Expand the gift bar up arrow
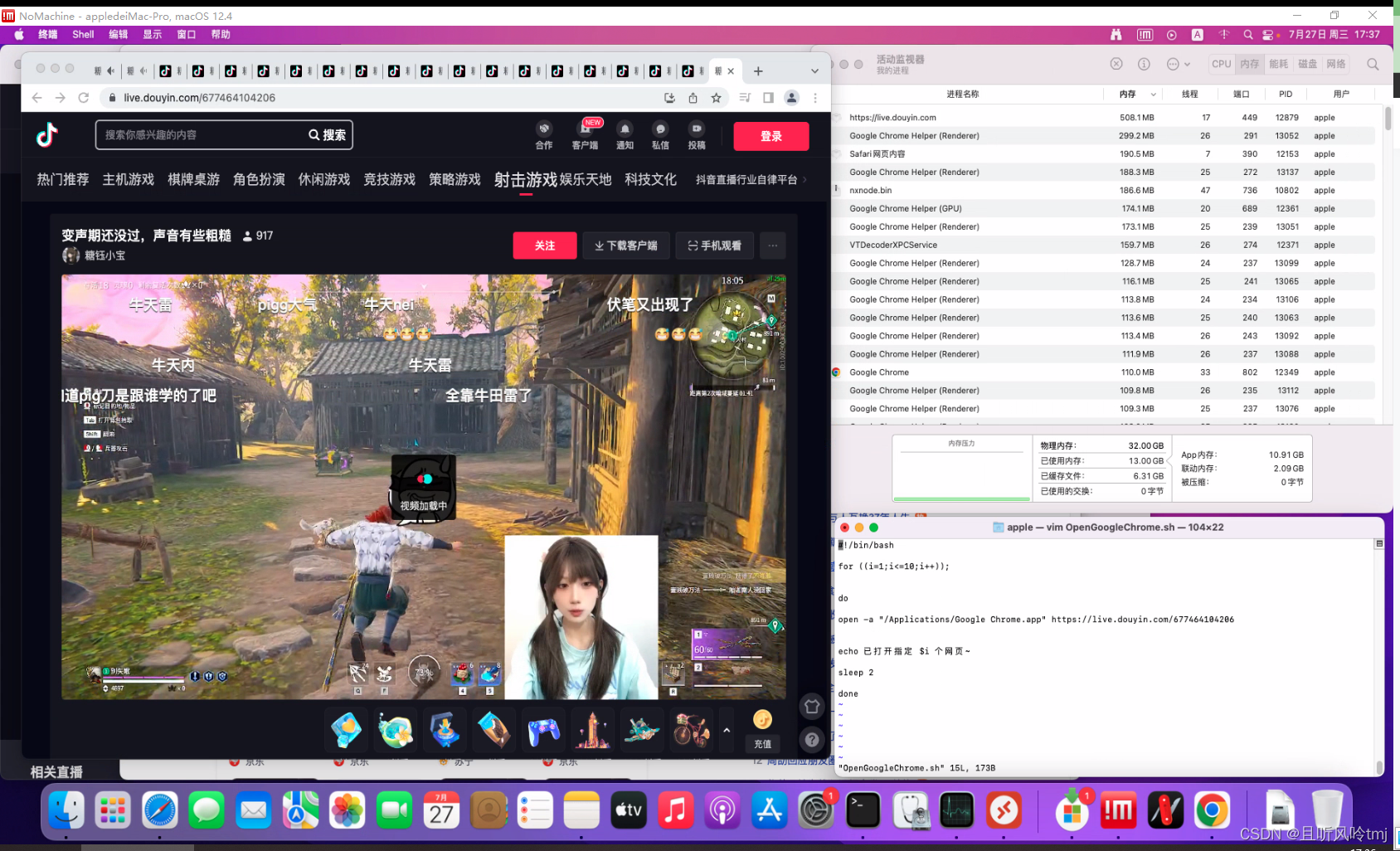Screen dimensions: 1400x851 [x=727, y=731]
